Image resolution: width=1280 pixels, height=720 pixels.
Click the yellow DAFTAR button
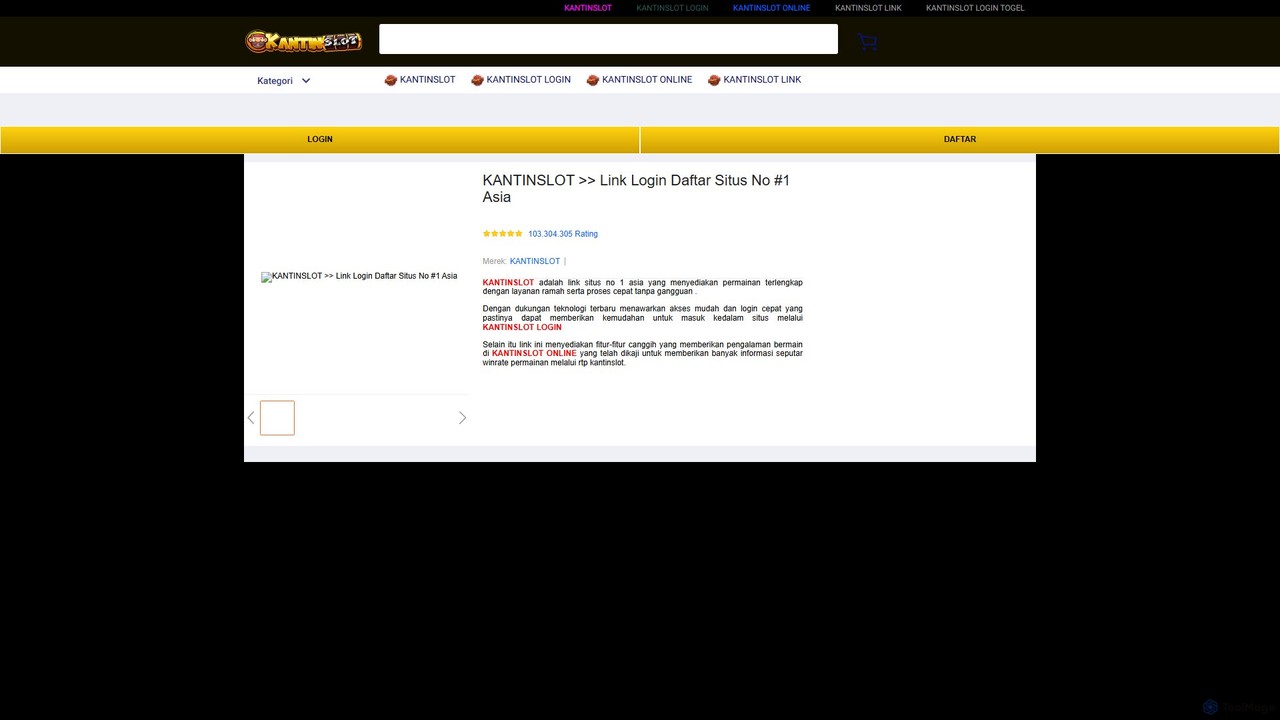tap(960, 140)
